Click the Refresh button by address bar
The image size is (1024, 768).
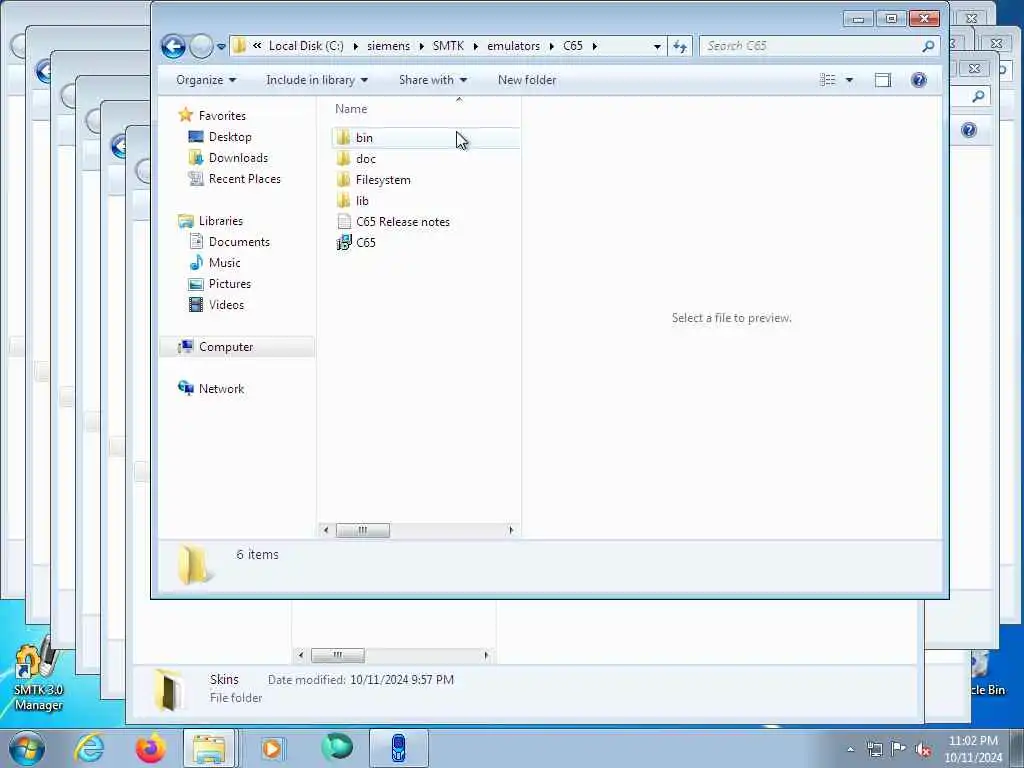click(x=680, y=46)
